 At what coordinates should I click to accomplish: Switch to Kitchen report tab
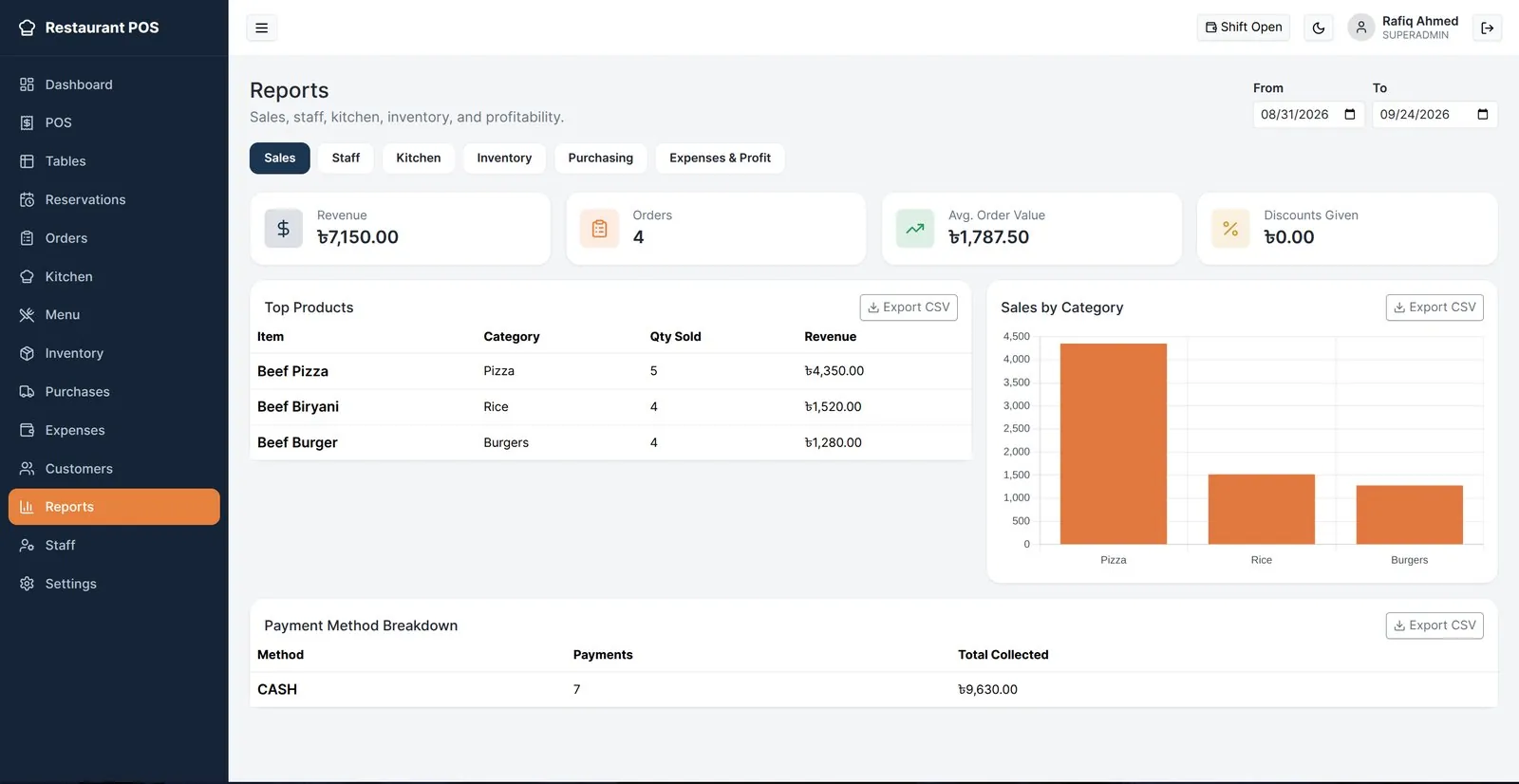pos(419,158)
